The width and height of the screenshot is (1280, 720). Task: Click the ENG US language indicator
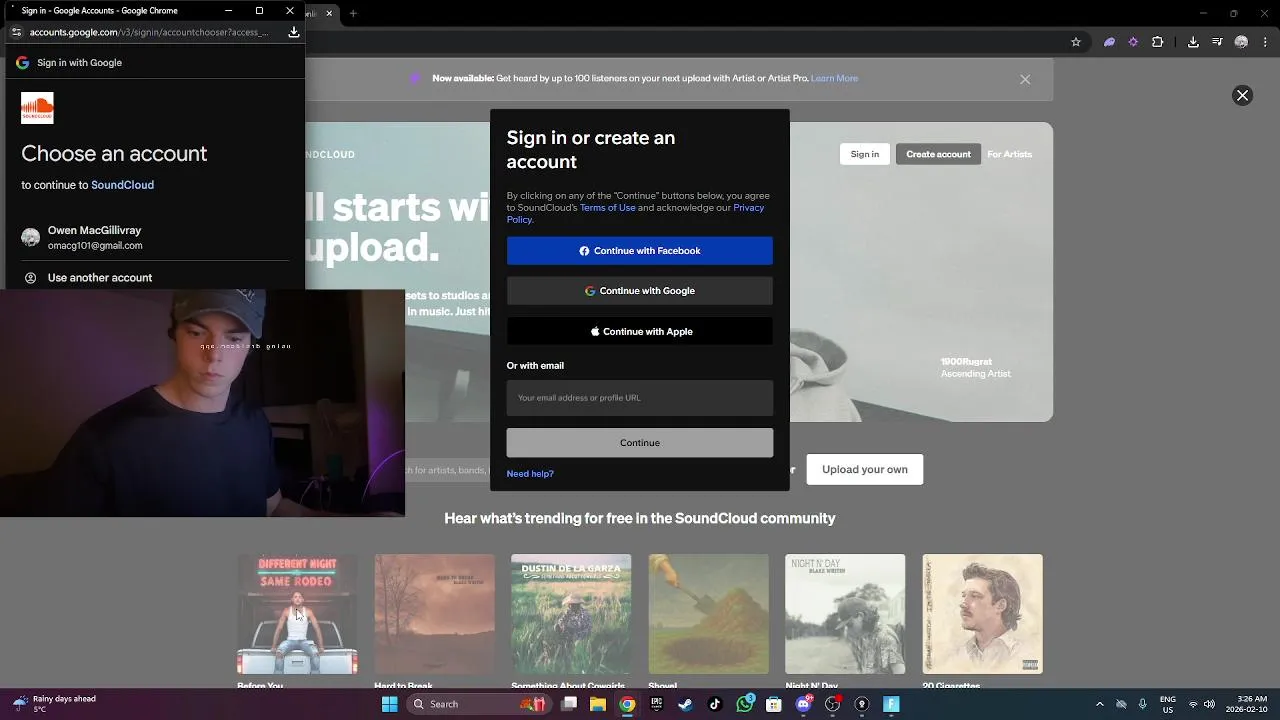pos(1167,704)
